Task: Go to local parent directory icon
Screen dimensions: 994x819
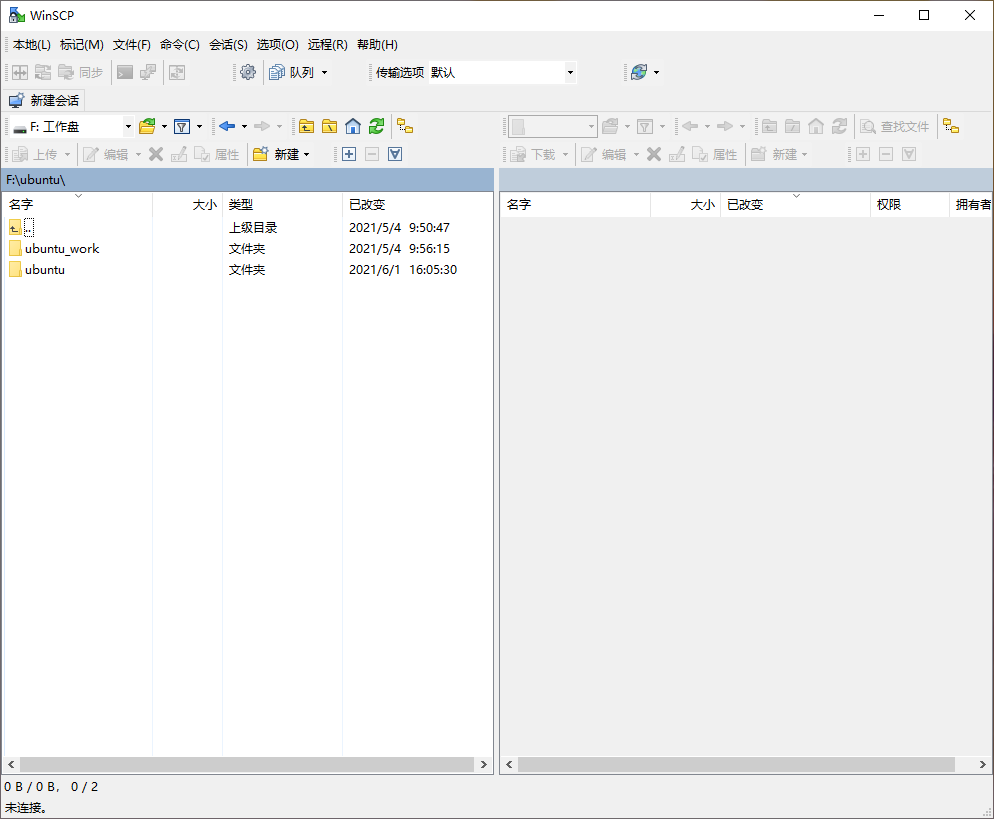Action: (x=306, y=126)
